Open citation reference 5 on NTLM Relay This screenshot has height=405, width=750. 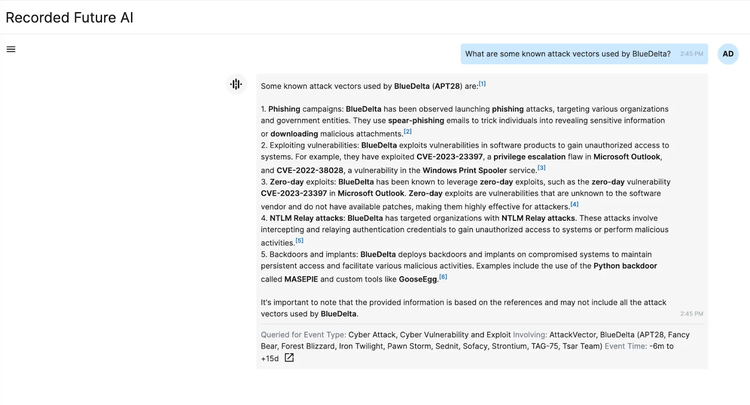pyautogui.click(x=299, y=240)
